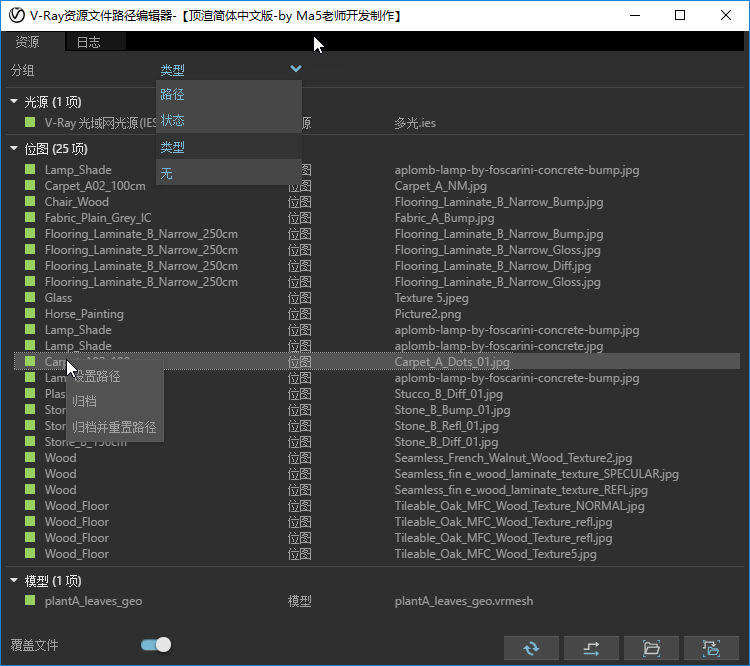Click green square of the Tileable_Oak_MFC_Wood_Texture5.jpg row
750x666 pixels.
pos(30,553)
